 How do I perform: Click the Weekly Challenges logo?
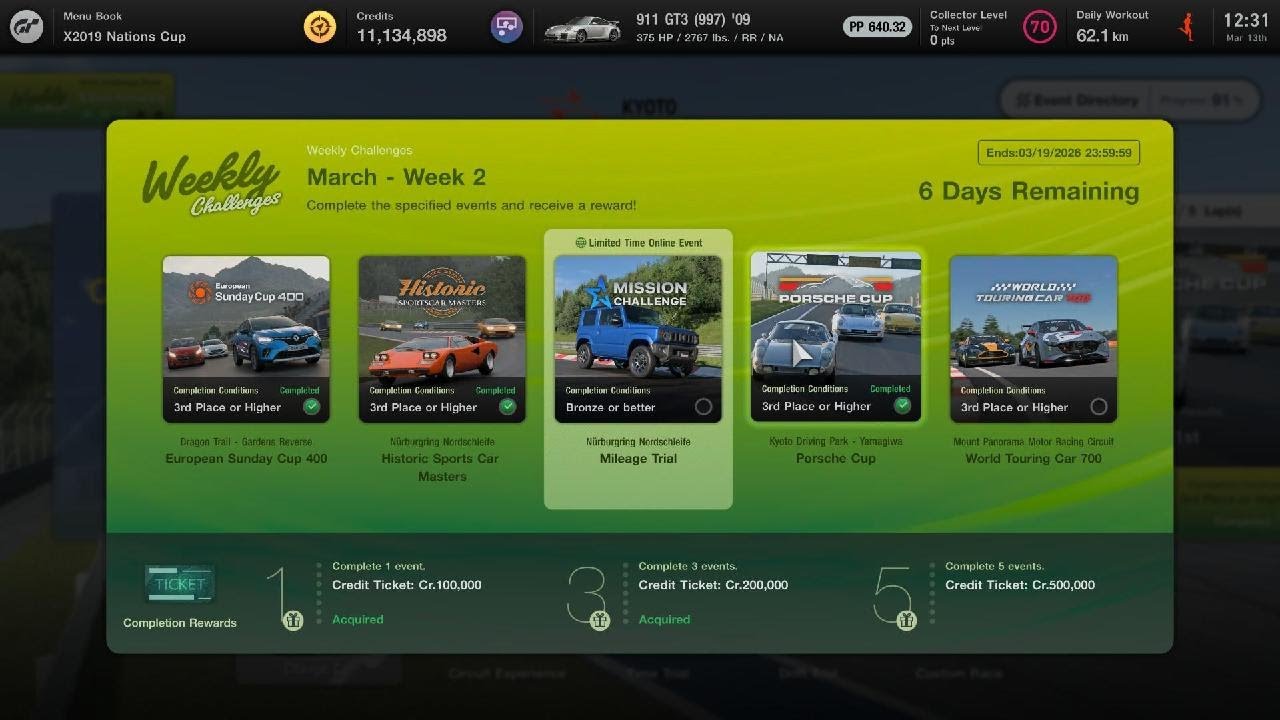point(211,183)
